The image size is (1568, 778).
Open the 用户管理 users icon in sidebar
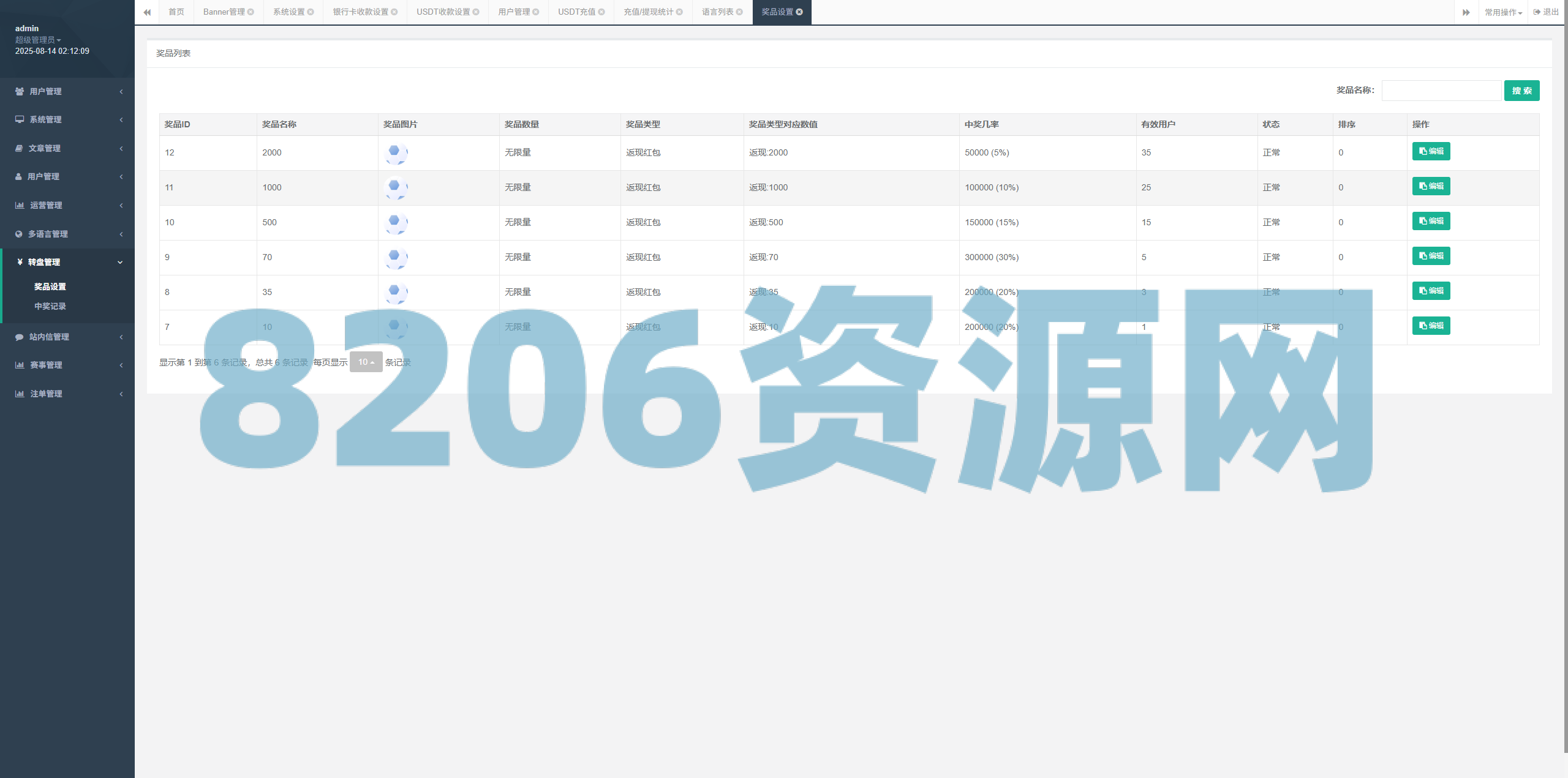pos(19,91)
